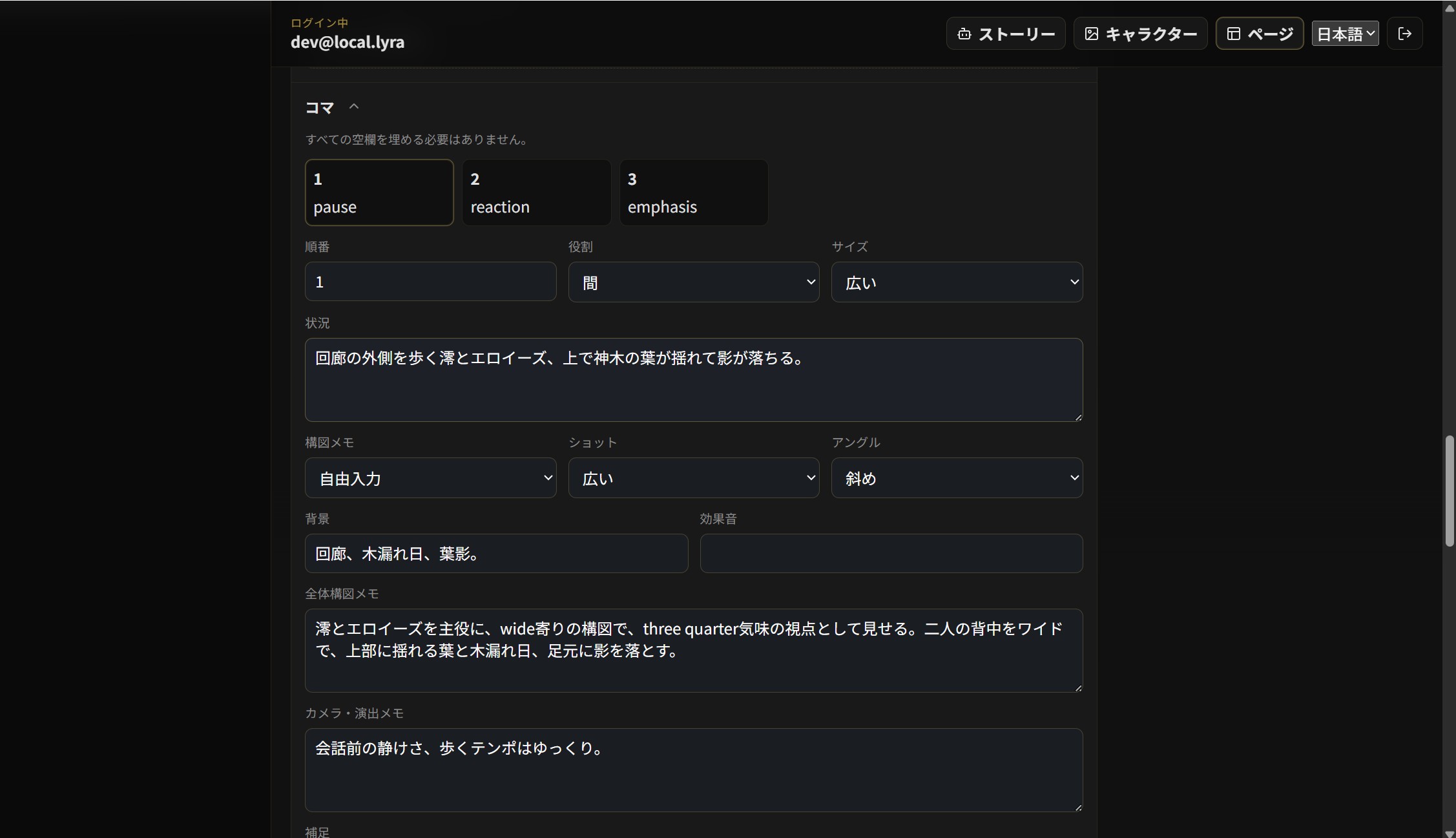This screenshot has width=1456, height=838.
Task: Select panel 2 reaction card
Action: pos(536,193)
